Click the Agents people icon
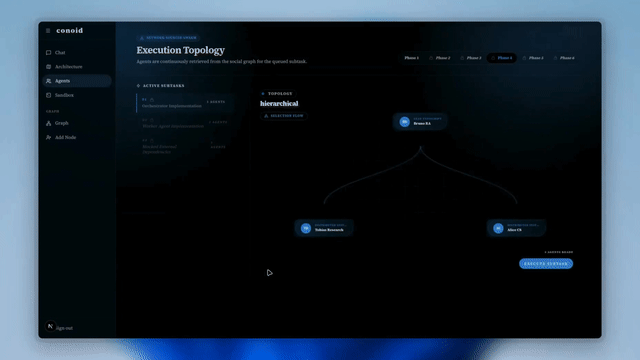 [49, 81]
